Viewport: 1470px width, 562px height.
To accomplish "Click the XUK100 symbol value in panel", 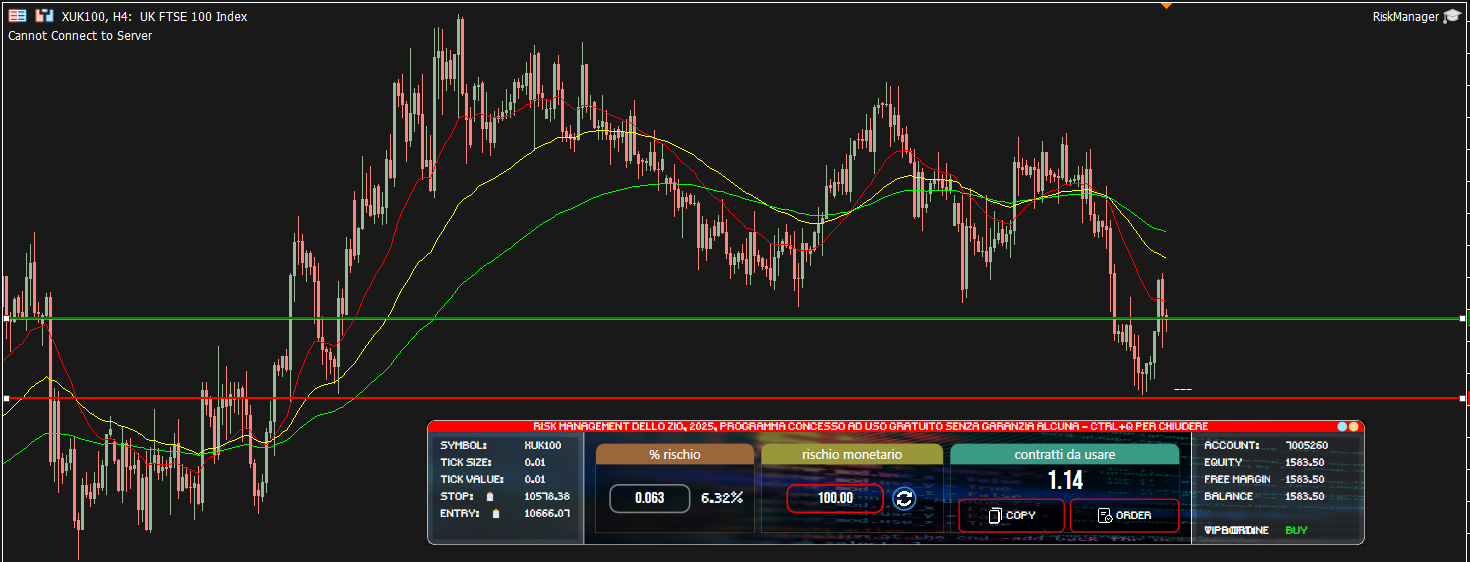I will [543, 445].
